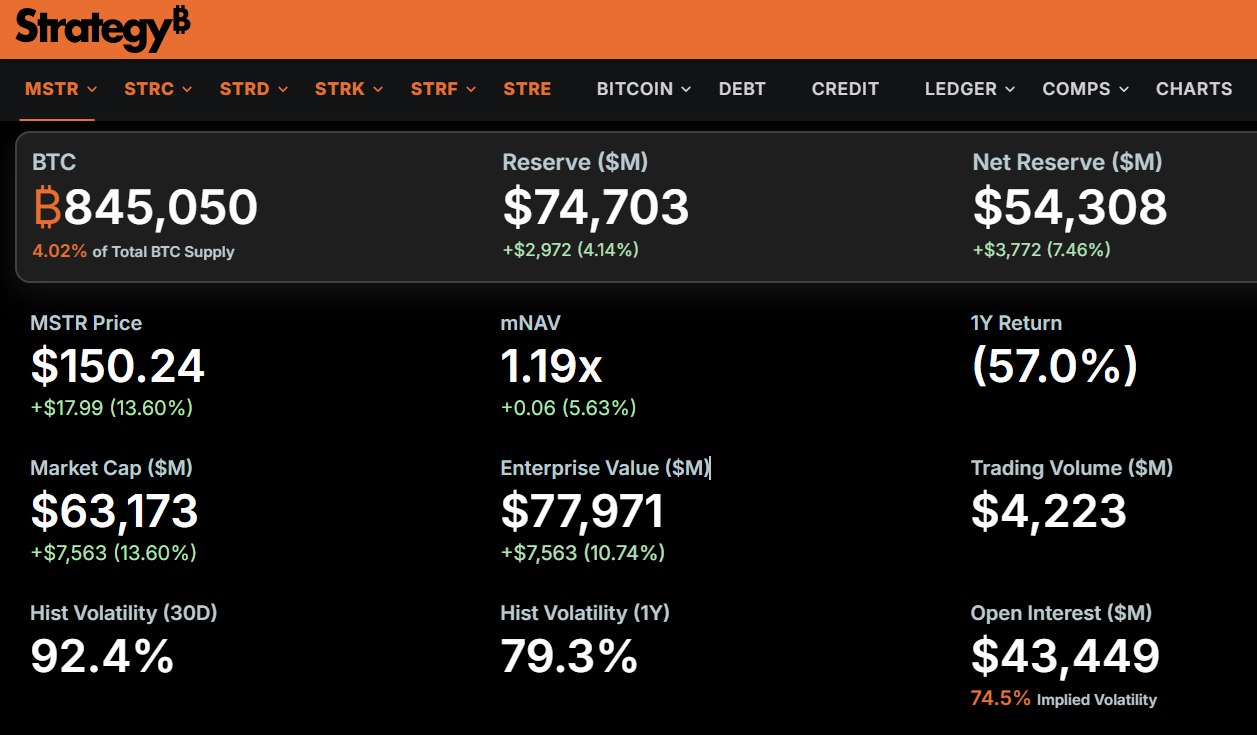Image resolution: width=1257 pixels, height=735 pixels.
Task: Click the +$7,563 (13.60%) market cap change
Action: (114, 553)
